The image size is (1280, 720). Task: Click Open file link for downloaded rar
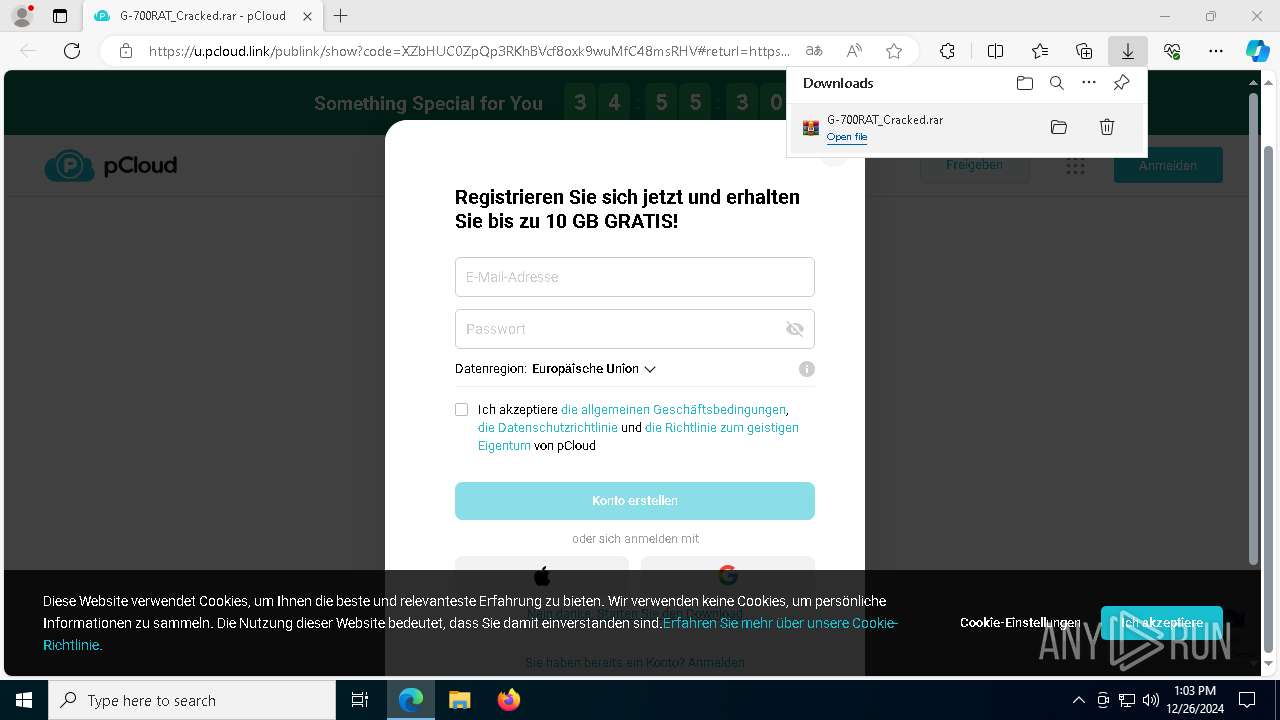point(847,137)
